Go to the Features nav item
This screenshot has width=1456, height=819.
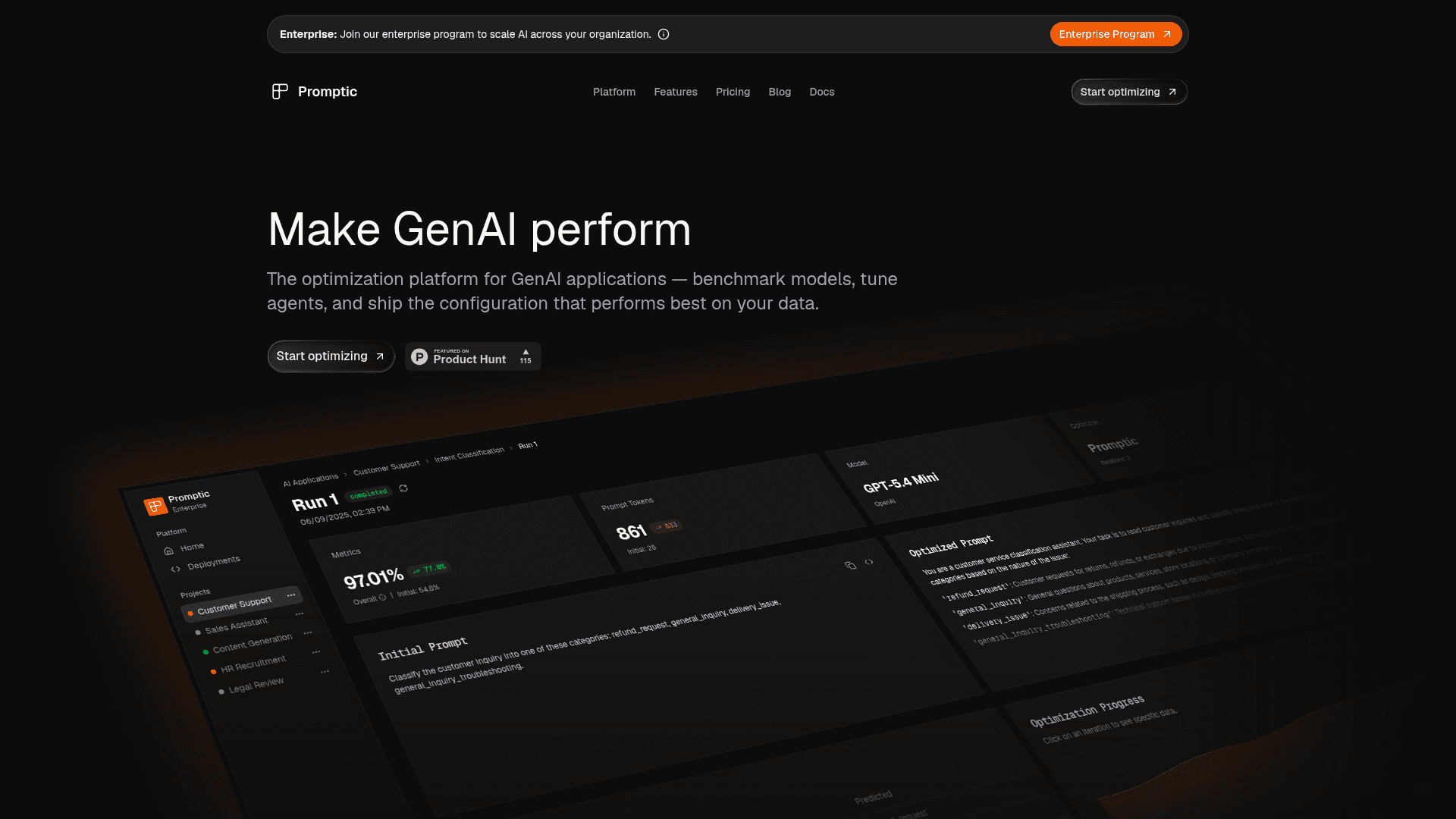[676, 92]
